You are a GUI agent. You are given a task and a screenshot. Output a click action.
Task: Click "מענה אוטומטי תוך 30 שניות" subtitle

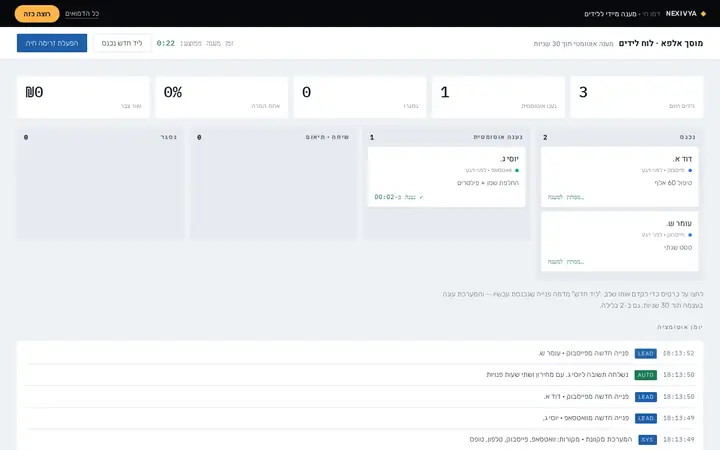click(x=574, y=44)
